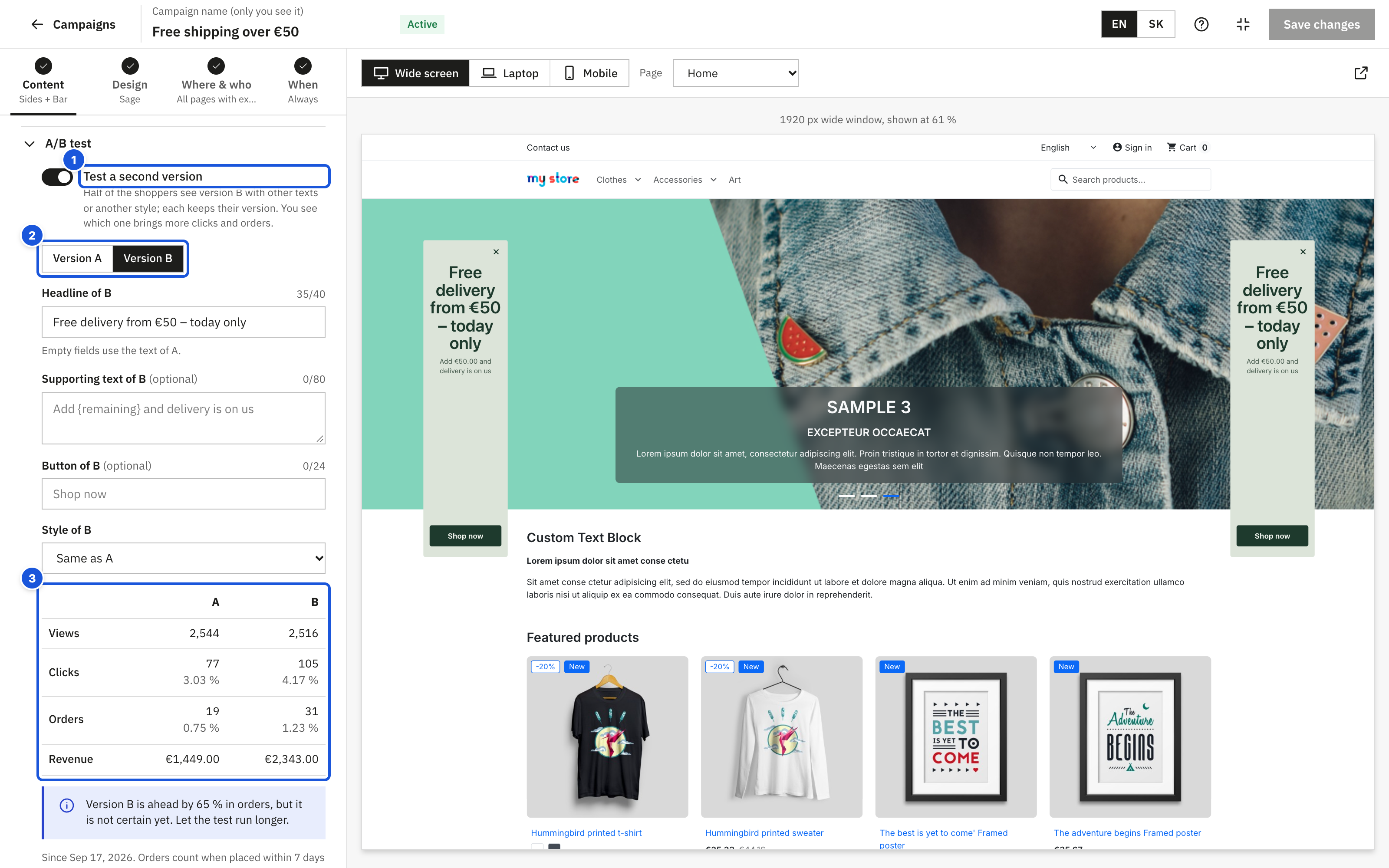Open the English language dropdown in preview
This screenshot has width=1389, height=868.
[1068, 148]
